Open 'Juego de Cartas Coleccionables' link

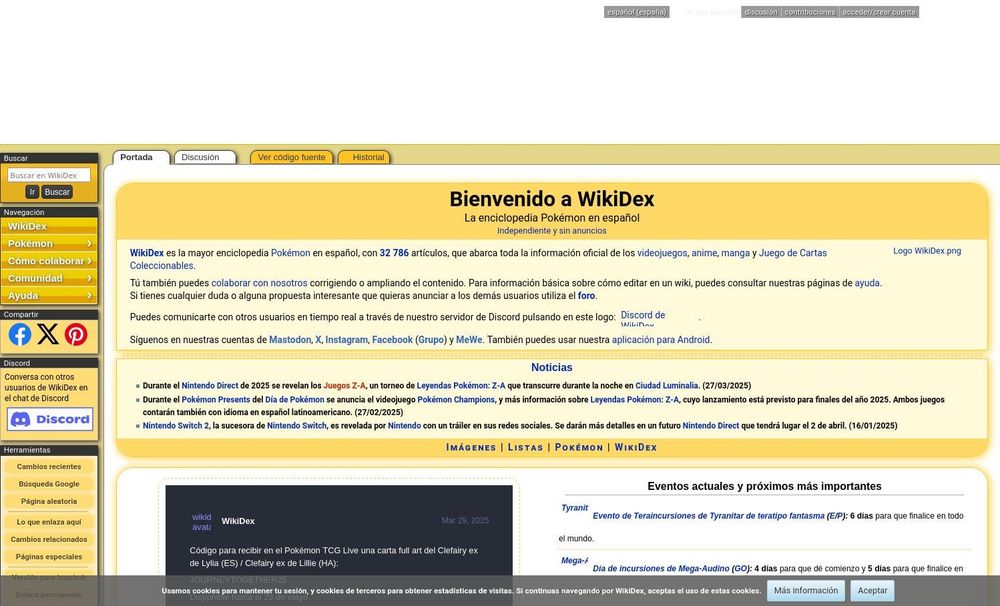(793, 253)
